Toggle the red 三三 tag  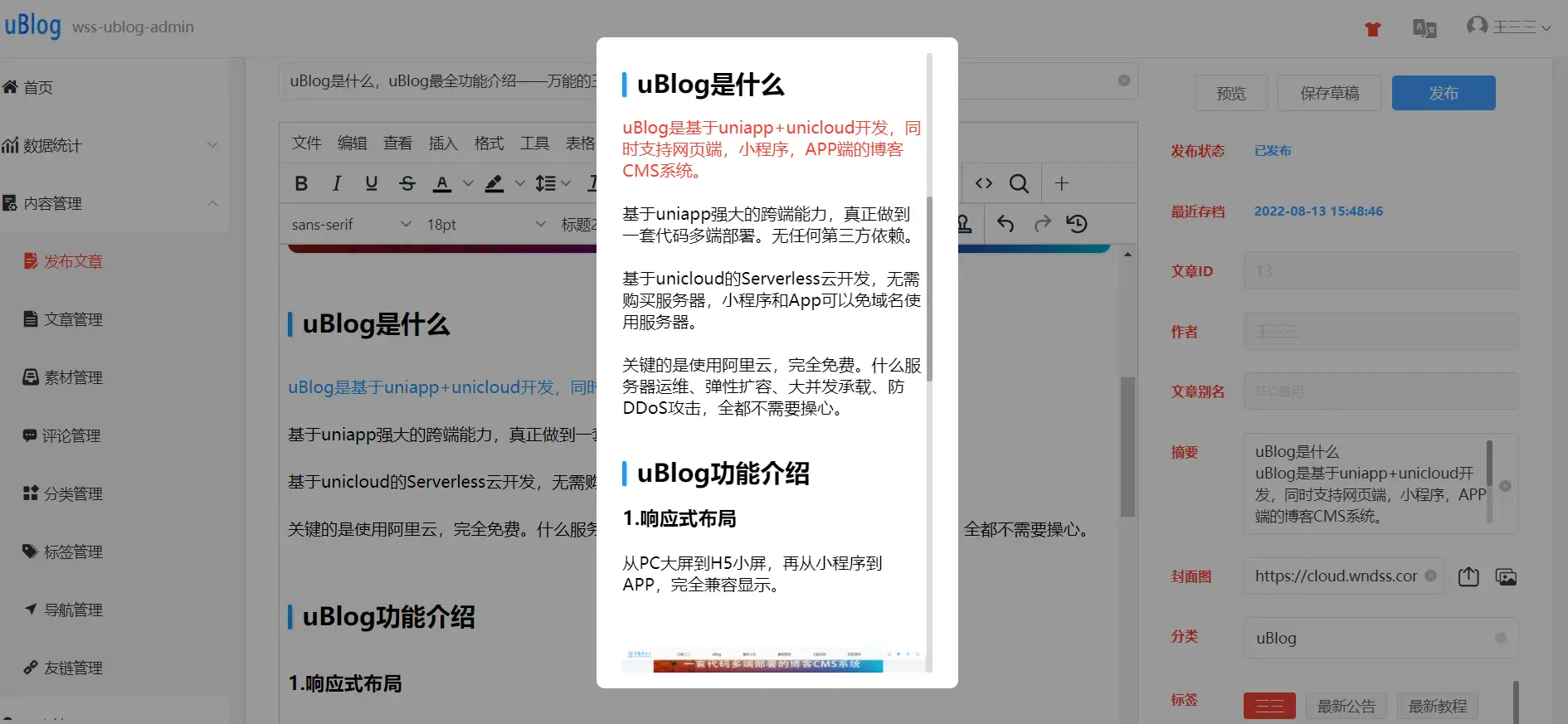pyautogui.click(x=1269, y=706)
